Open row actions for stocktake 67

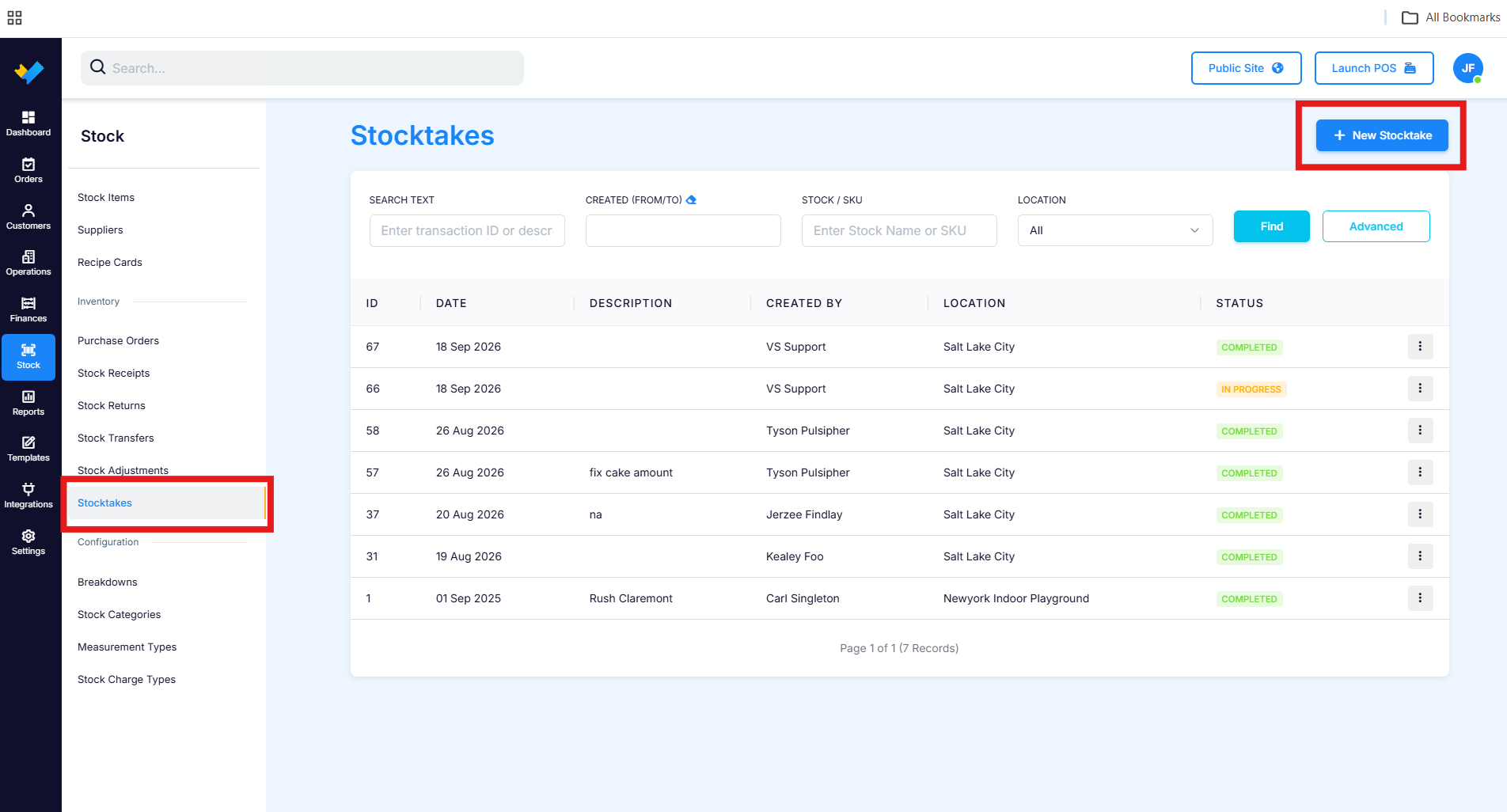(x=1420, y=347)
